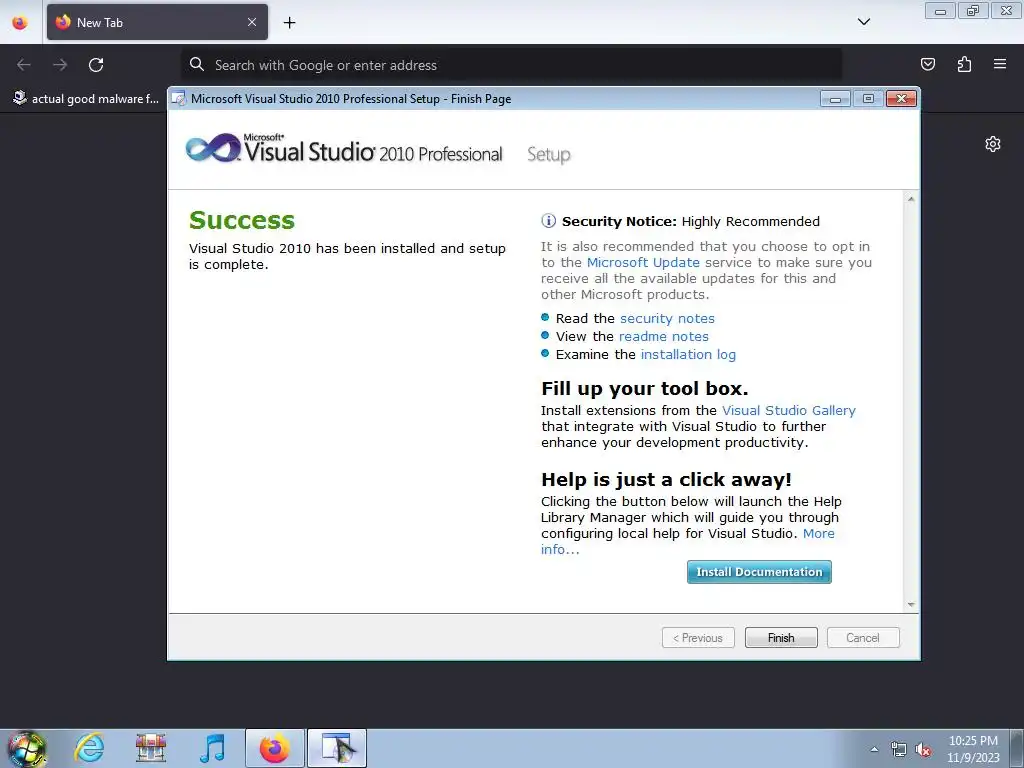
Task: Open the Pocket save icon
Action: click(x=927, y=64)
